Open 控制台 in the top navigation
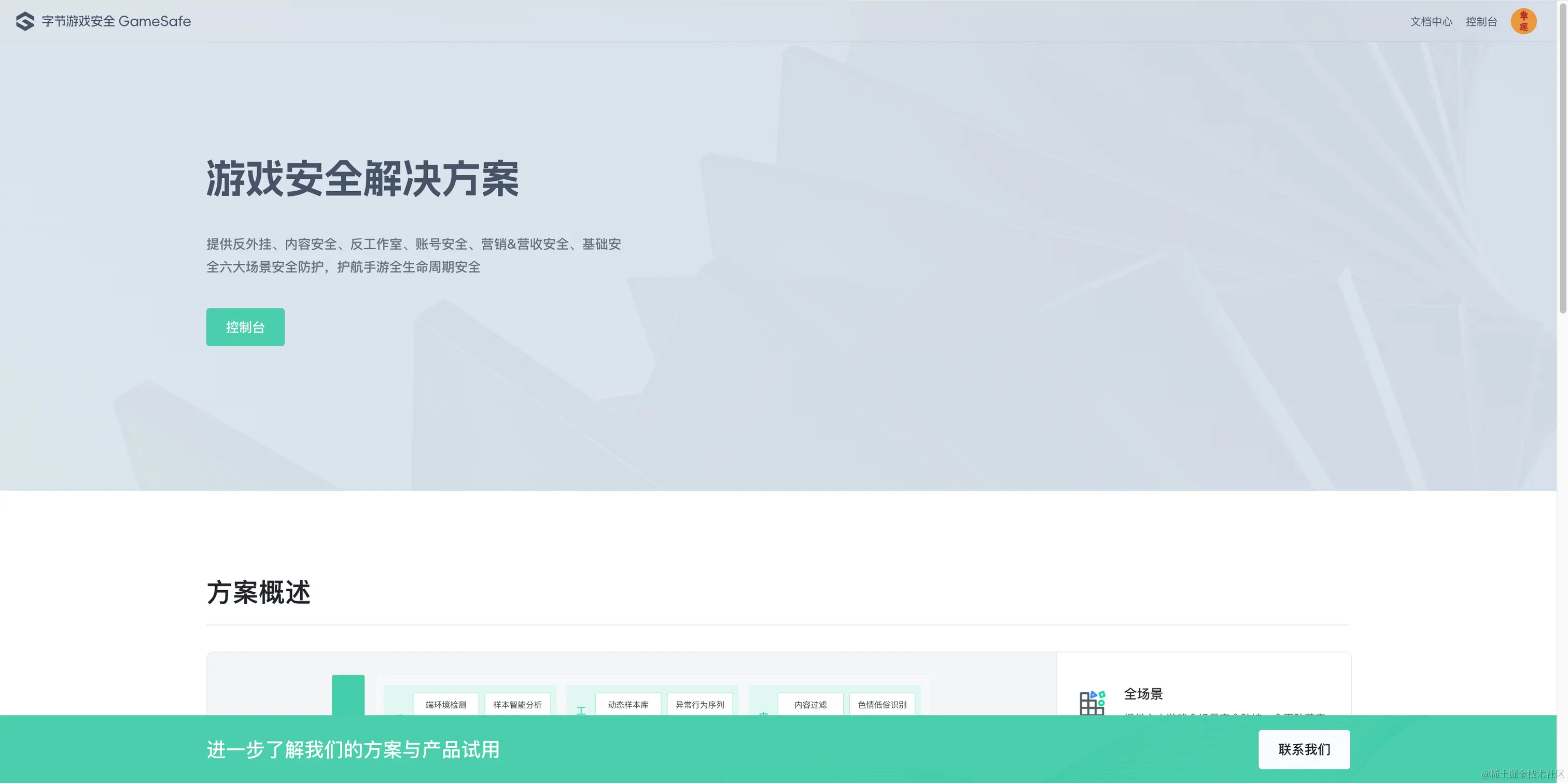Image resolution: width=1568 pixels, height=783 pixels. (1481, 22)
